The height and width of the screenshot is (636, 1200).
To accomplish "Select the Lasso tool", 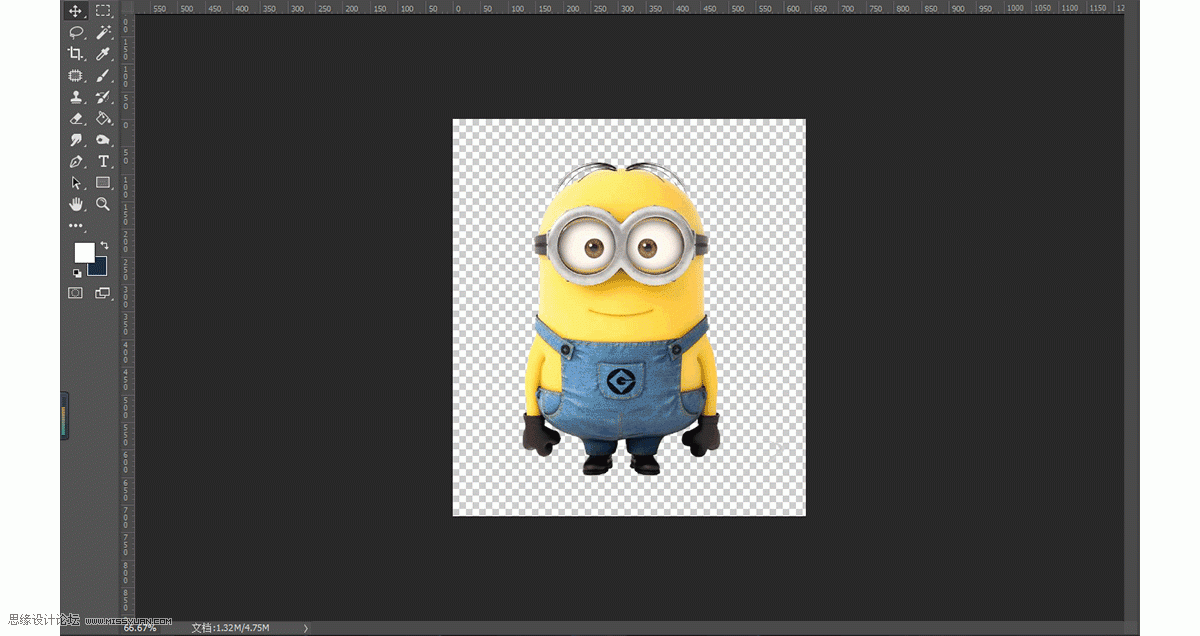I will 76,32.
